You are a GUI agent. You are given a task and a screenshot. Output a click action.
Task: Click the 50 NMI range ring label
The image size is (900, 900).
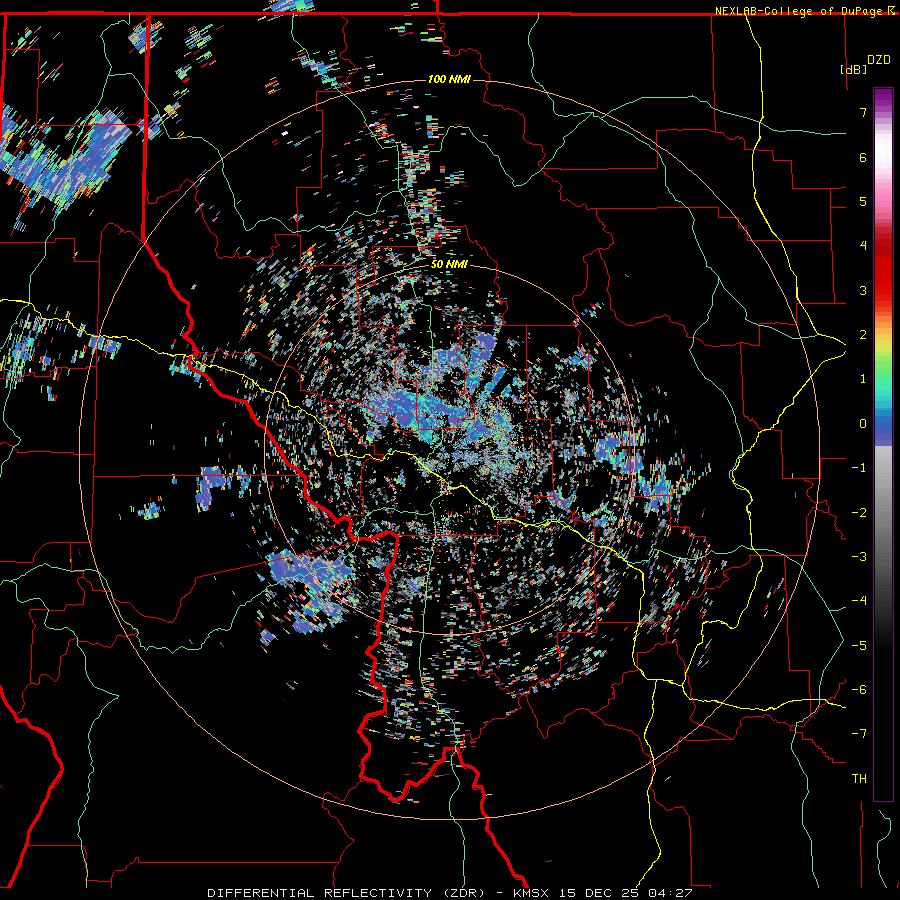[449, 265]
